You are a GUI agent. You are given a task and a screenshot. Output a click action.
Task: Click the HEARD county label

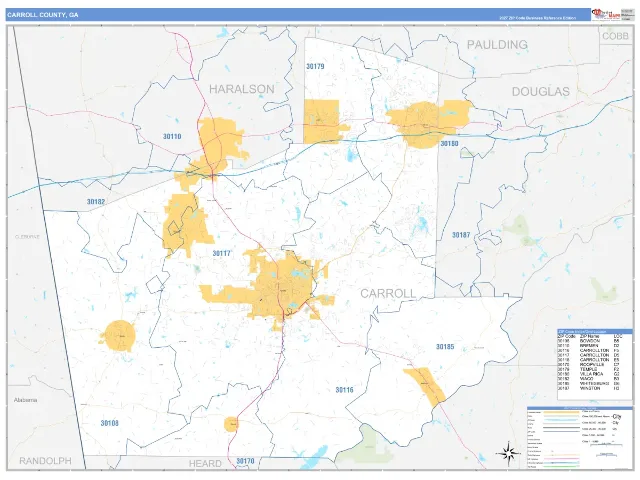coord(205,464)
